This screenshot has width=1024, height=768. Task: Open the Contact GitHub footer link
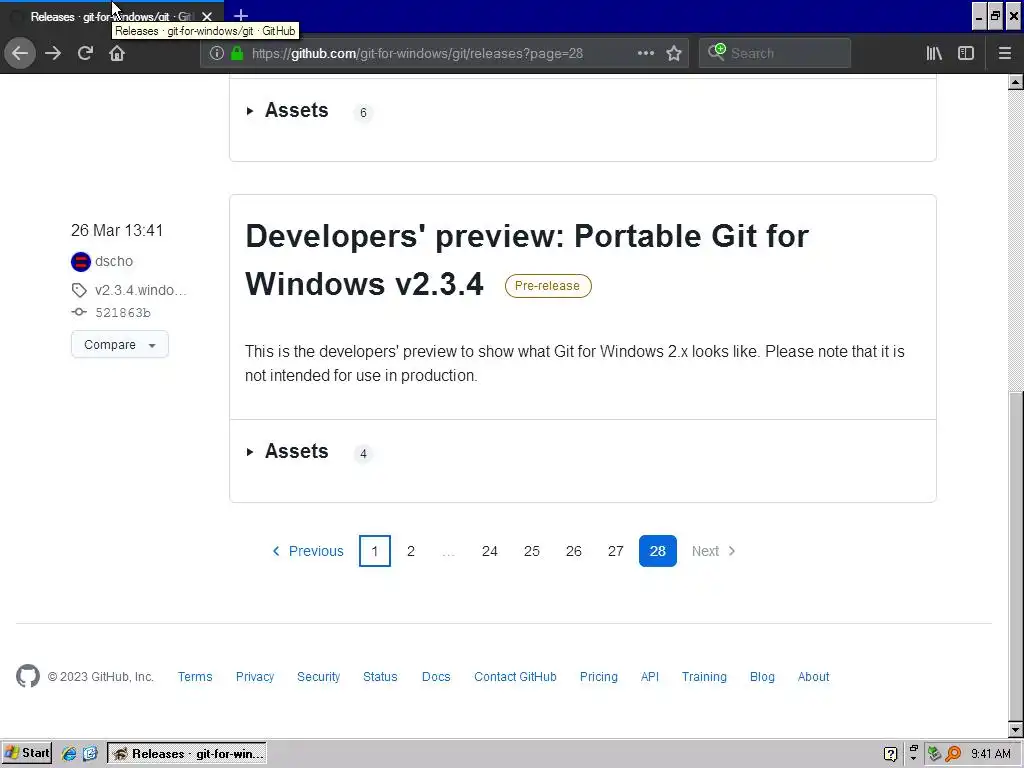coord(515,677)
